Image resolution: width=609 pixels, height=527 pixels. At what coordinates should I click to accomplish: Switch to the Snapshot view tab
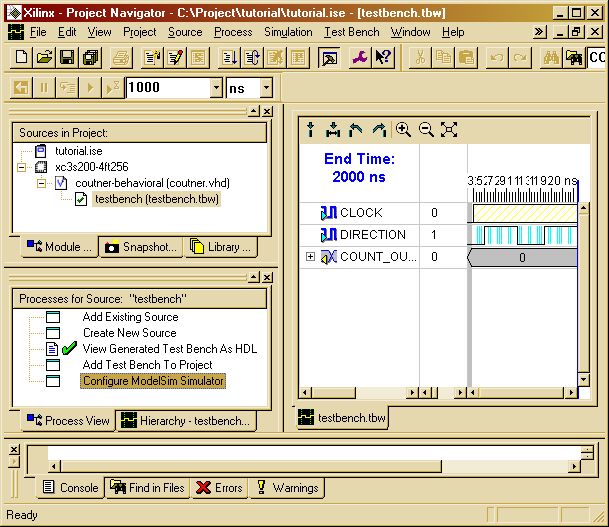[x=141, y=247]
